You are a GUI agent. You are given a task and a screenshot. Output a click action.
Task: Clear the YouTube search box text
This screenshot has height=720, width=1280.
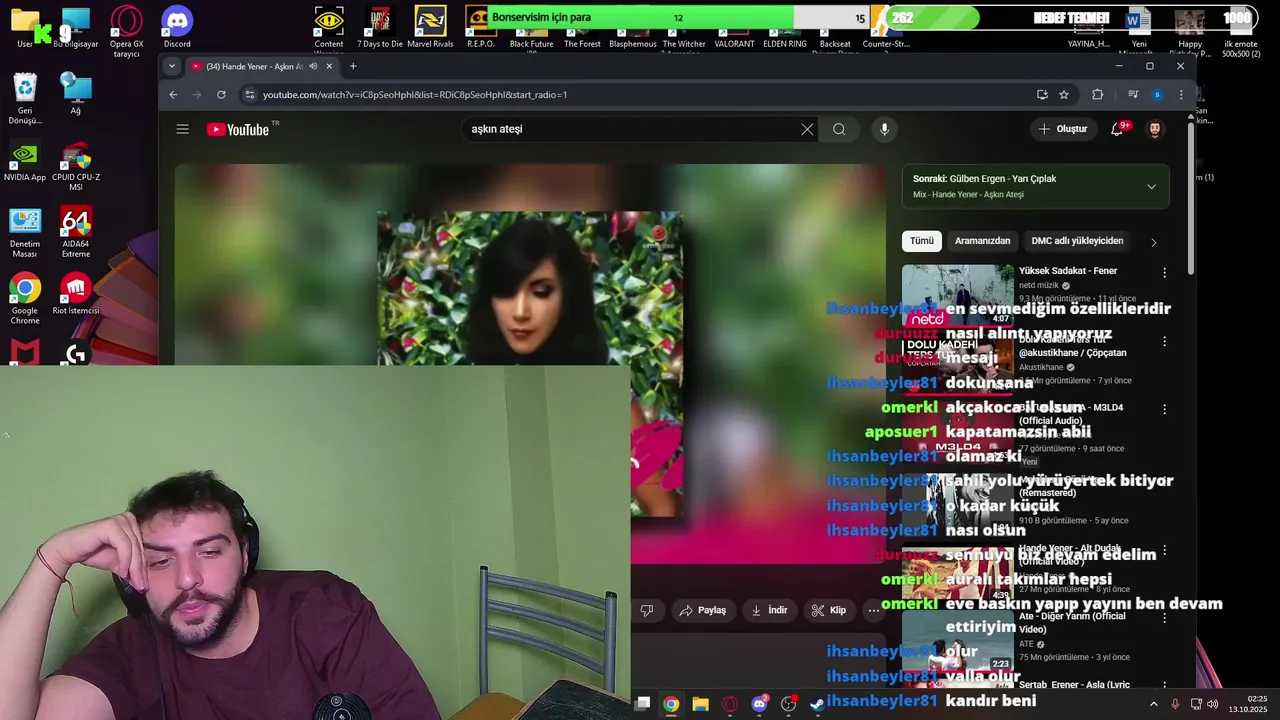(807, 129)
